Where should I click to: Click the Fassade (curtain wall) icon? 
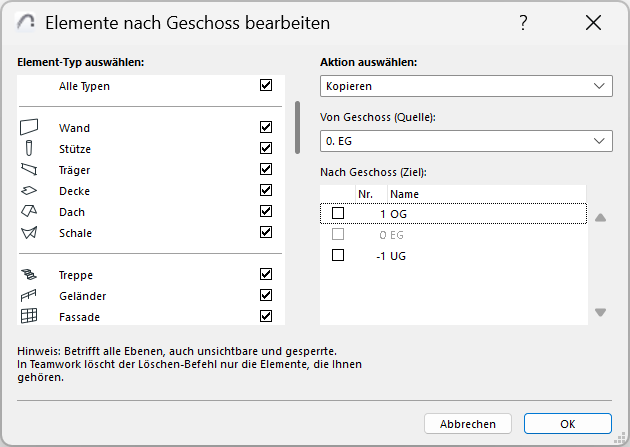pyautogui.click(x=29, y=316)
